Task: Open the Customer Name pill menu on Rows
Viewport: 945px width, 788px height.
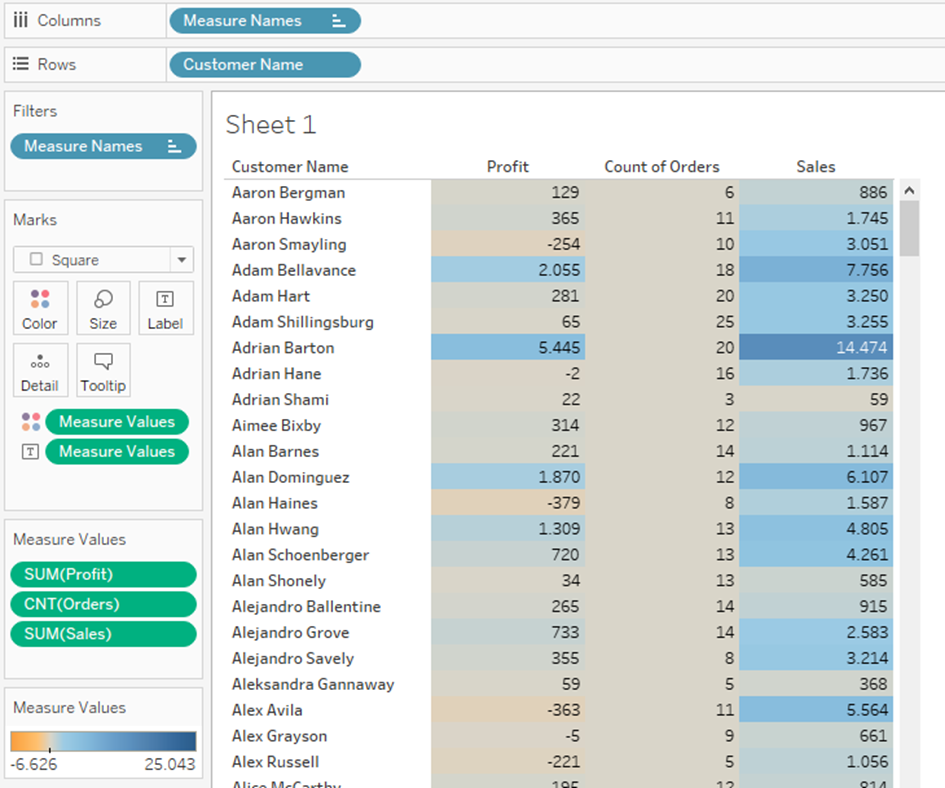Action: (x=264, y=64)
